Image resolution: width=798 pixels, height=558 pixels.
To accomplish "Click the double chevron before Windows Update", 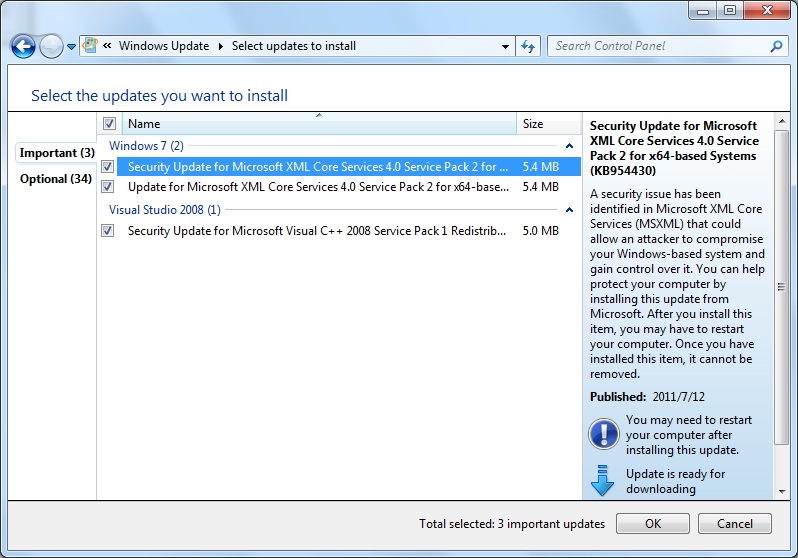I will pos(107,46).
